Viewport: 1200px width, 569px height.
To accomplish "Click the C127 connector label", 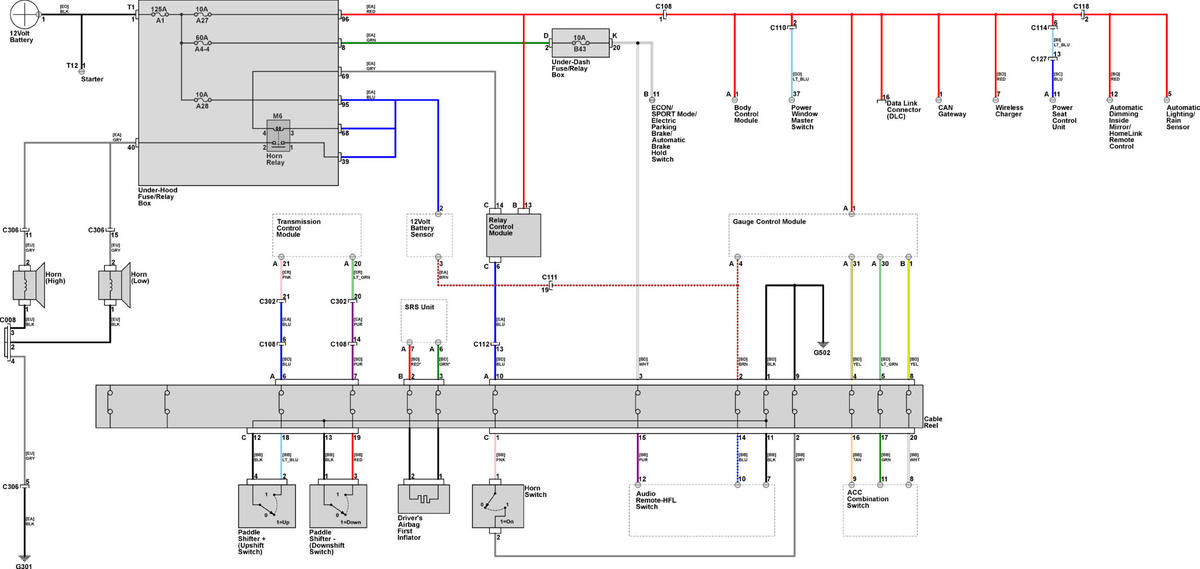I will coord(1040,59).
